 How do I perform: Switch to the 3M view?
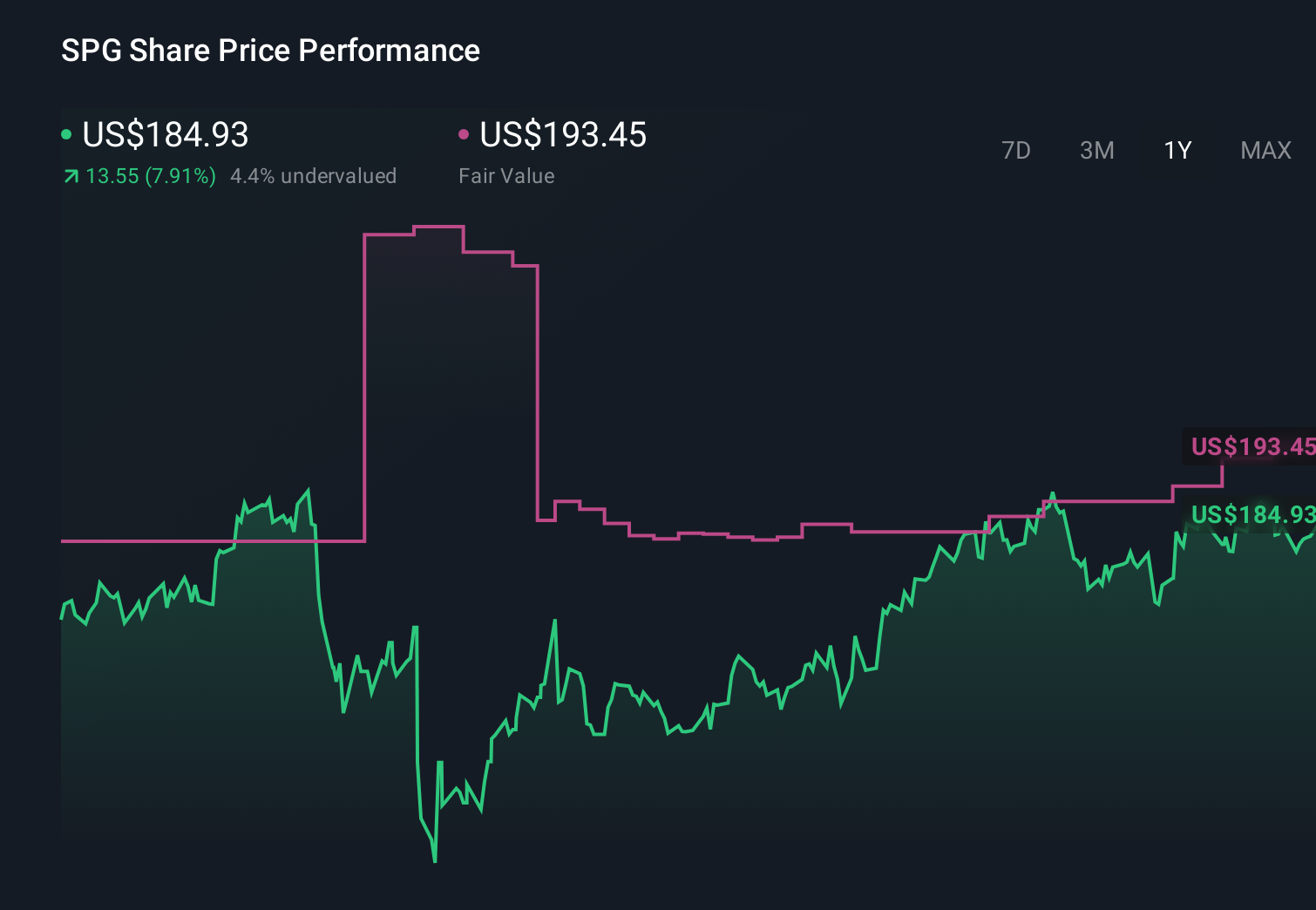1096,150
